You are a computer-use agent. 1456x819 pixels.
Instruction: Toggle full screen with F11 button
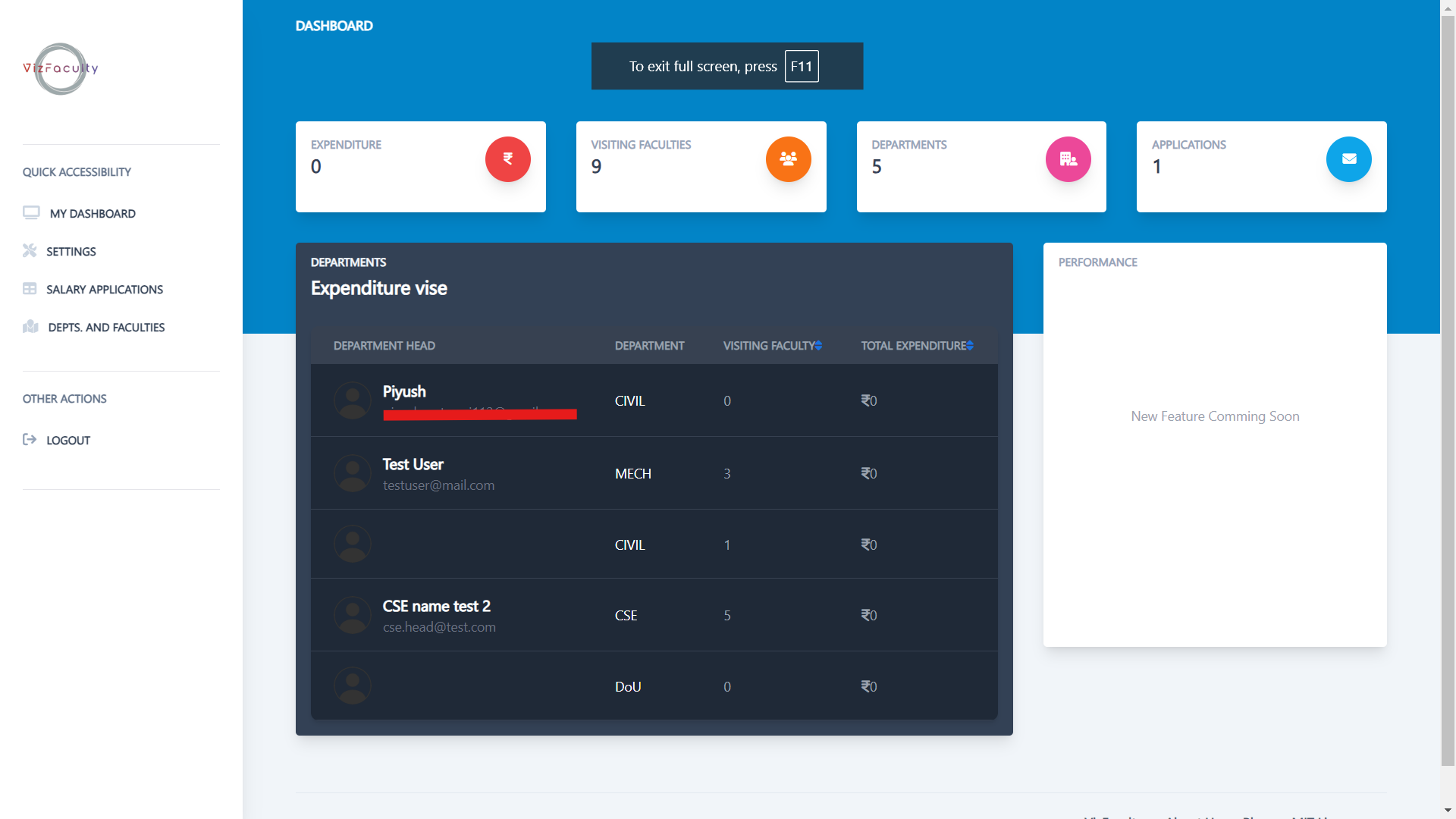tap(801, 66)
